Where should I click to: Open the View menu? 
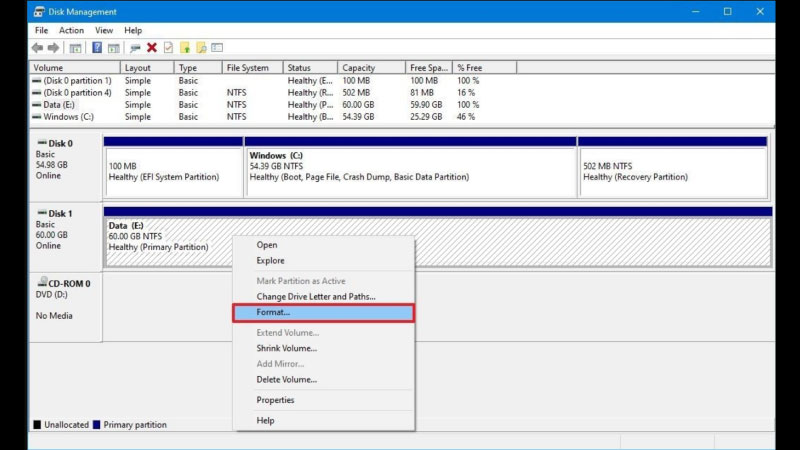pyautogui.click(x=103, y=30)
